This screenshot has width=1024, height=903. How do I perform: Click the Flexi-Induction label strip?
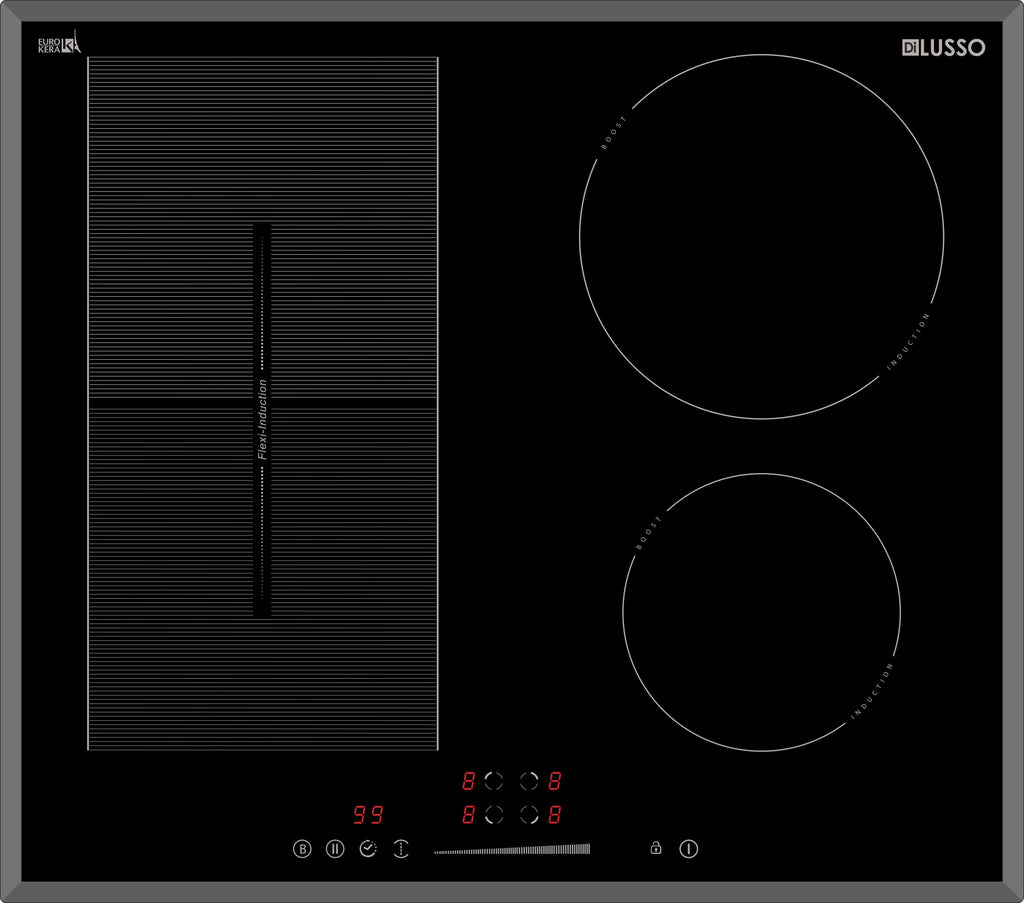[262, 420]
